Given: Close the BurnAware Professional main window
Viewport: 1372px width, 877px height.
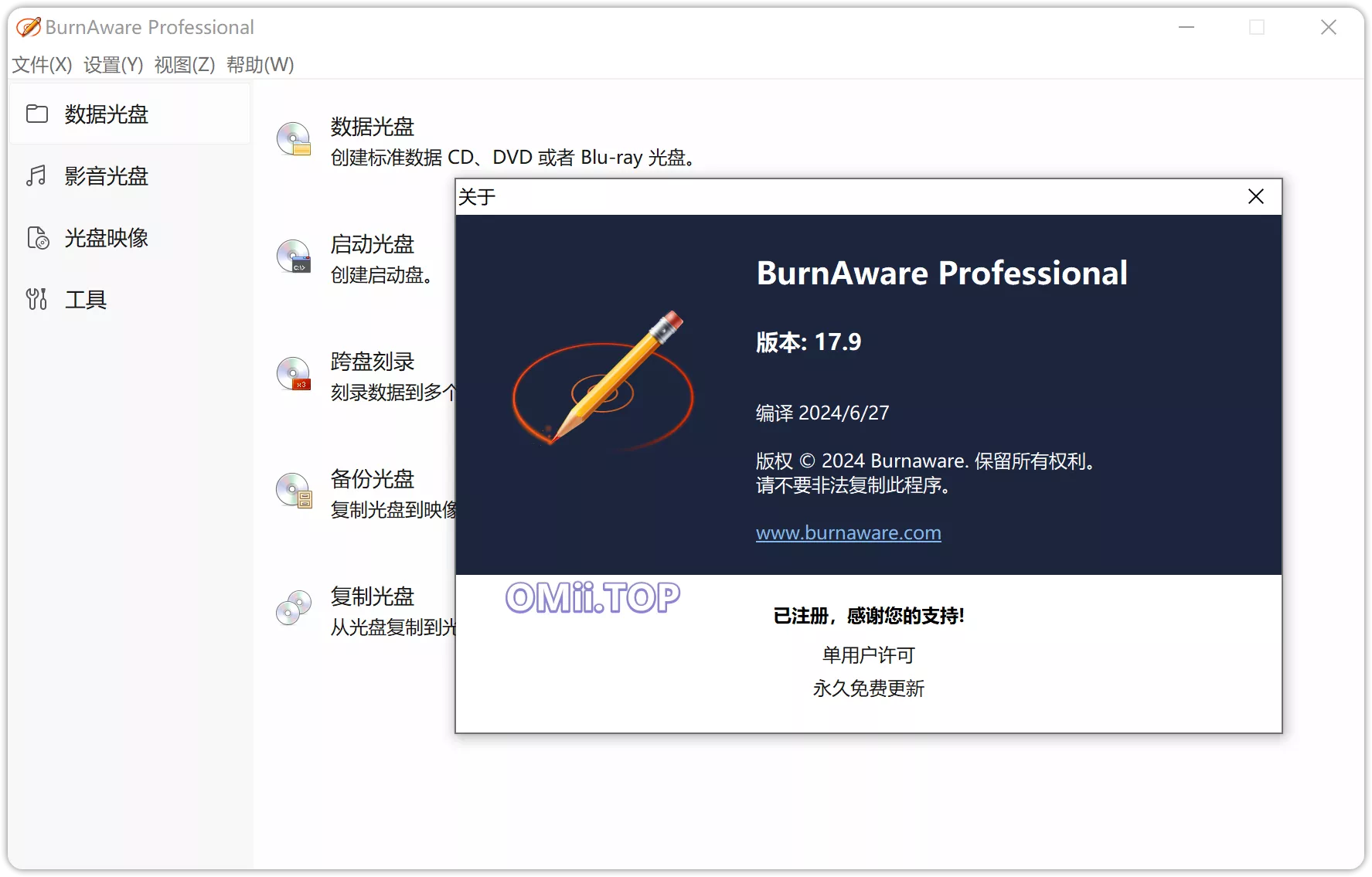Looking at the screenshot, I should tap(1329, 28).
